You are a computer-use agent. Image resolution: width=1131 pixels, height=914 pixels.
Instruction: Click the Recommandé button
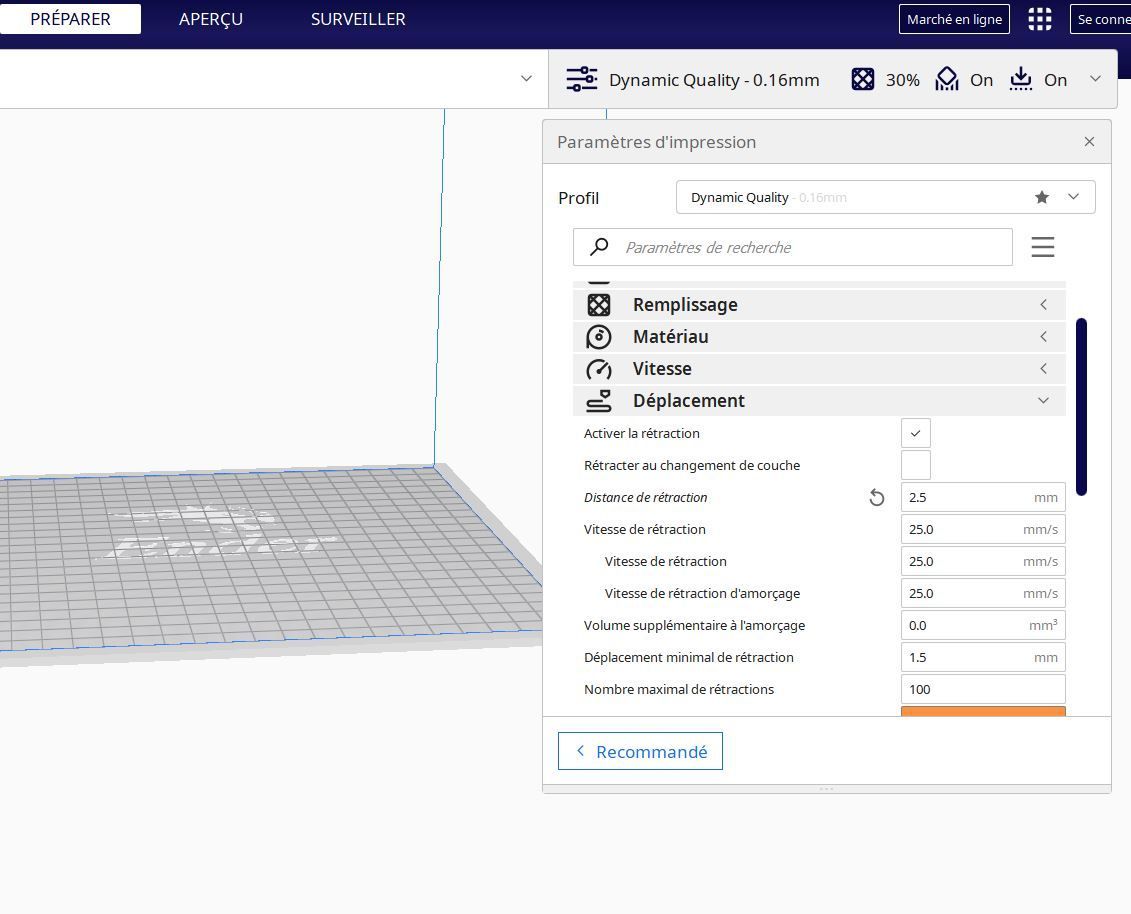[x=640, y=751]
